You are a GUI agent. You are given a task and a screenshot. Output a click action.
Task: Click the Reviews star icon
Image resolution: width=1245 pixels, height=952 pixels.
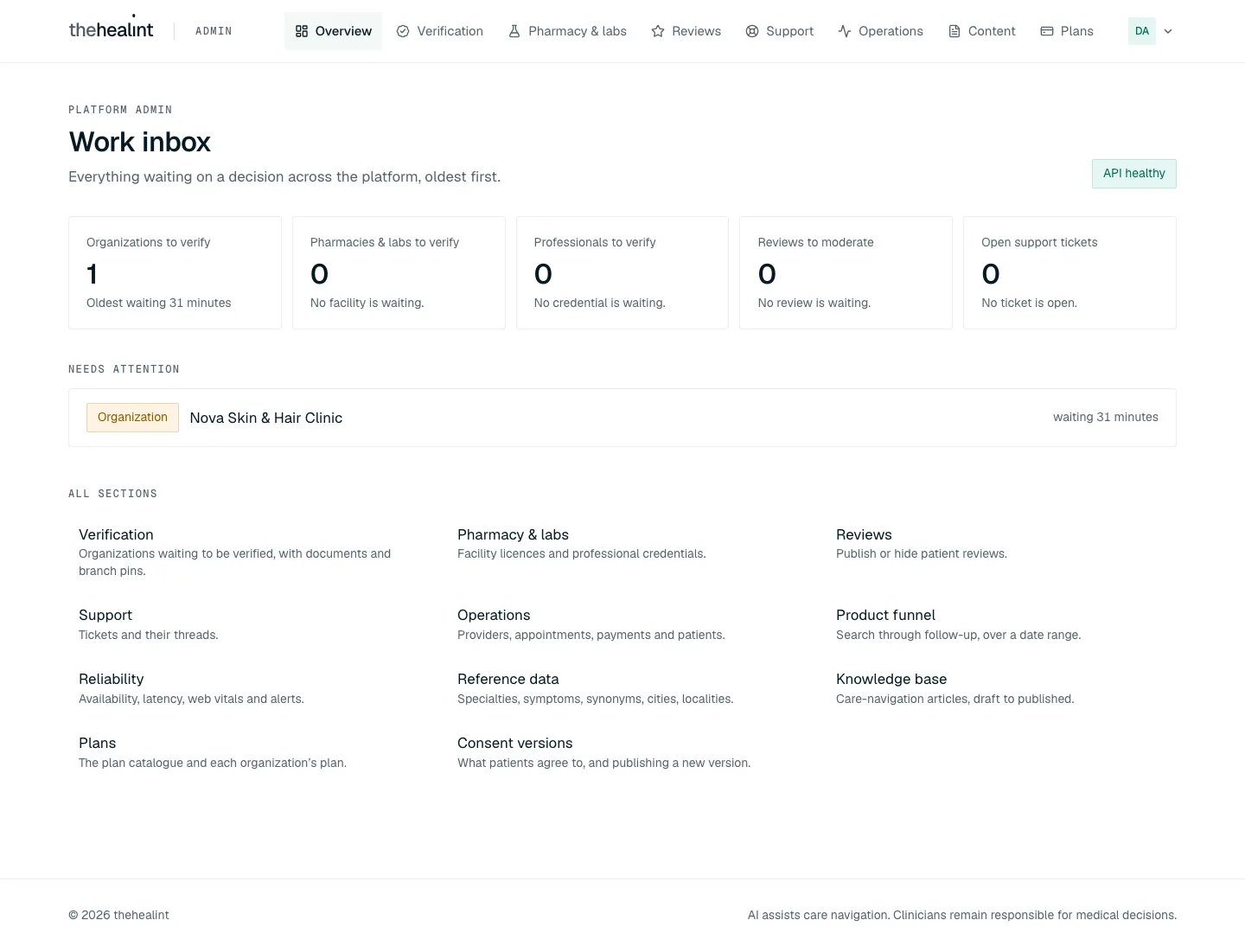(658, 31)
